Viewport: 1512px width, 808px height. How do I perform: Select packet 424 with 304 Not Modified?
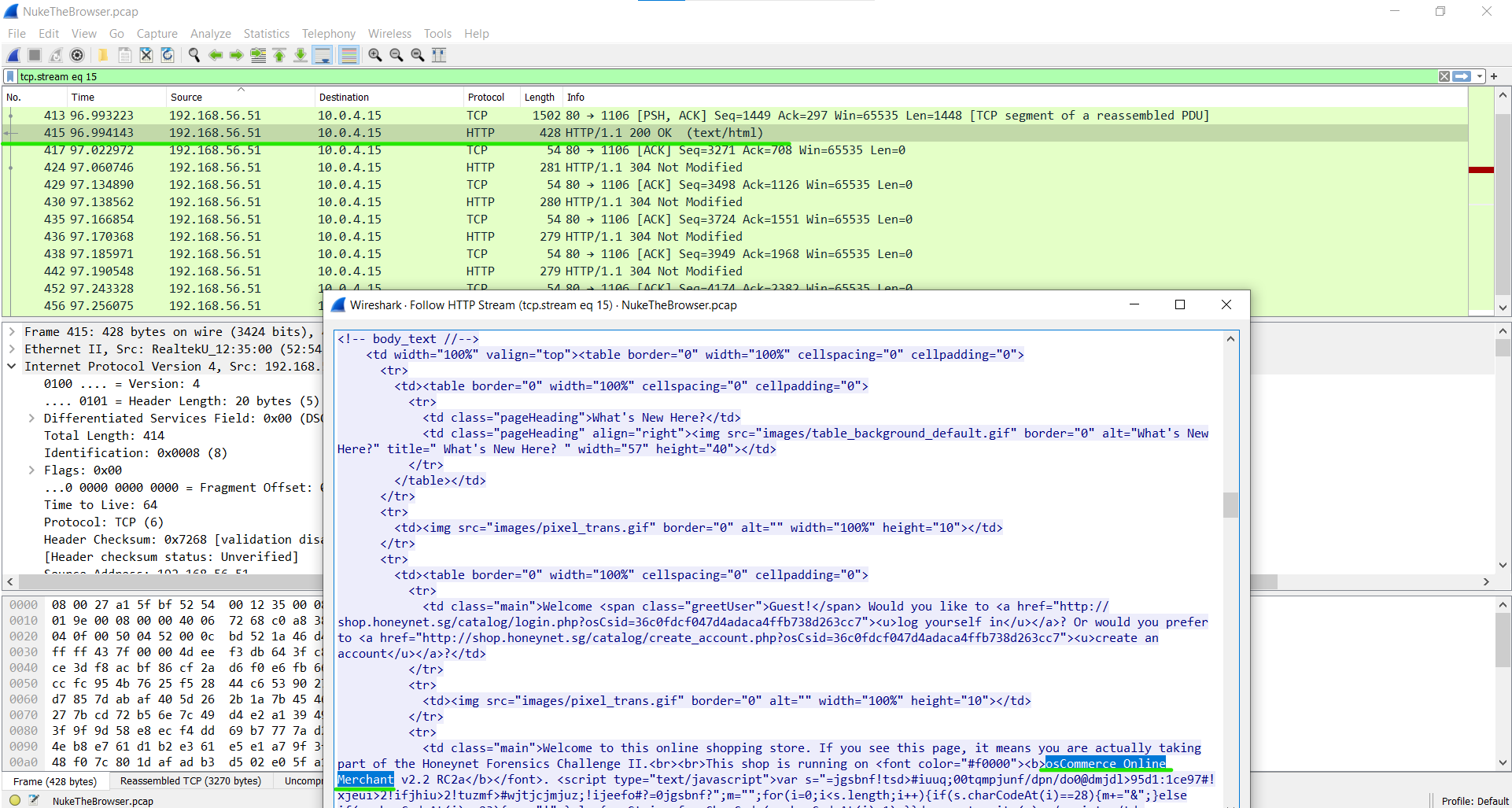(735, 168)
